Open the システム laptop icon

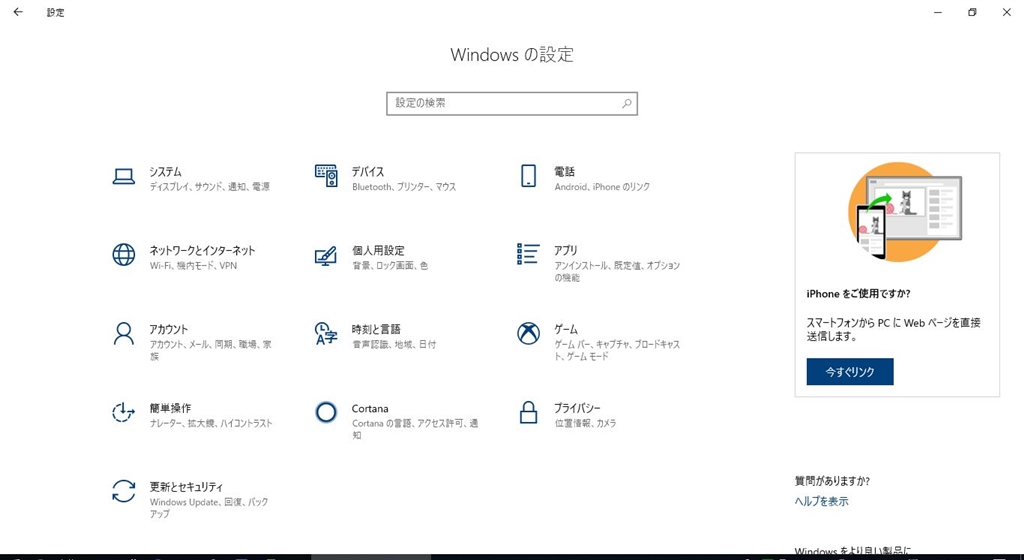[x=123, y=176]
